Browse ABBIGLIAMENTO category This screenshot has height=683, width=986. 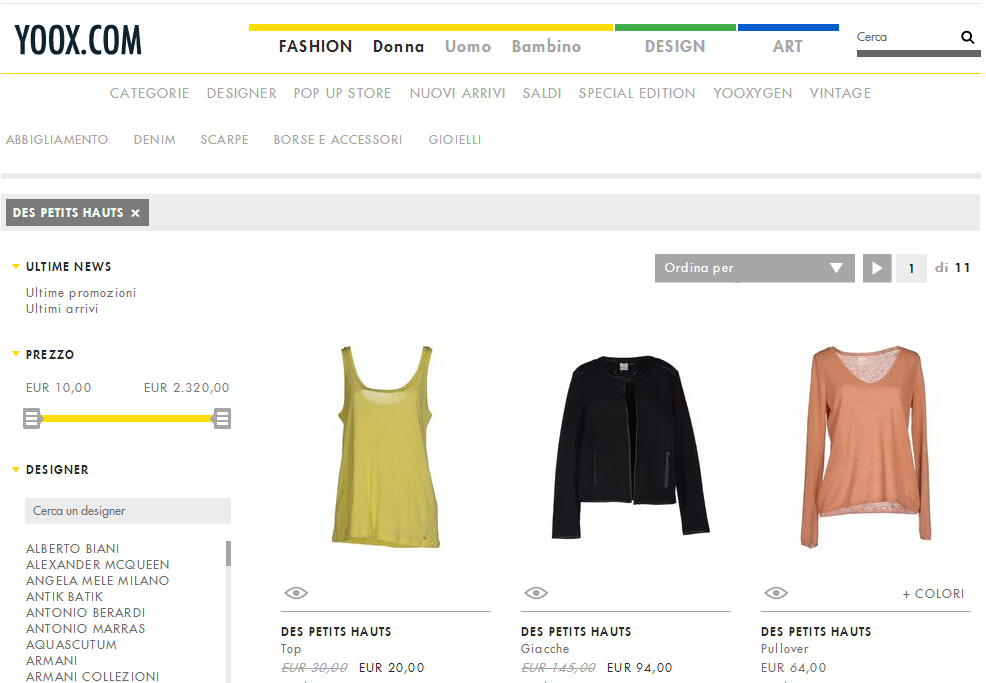57,140
